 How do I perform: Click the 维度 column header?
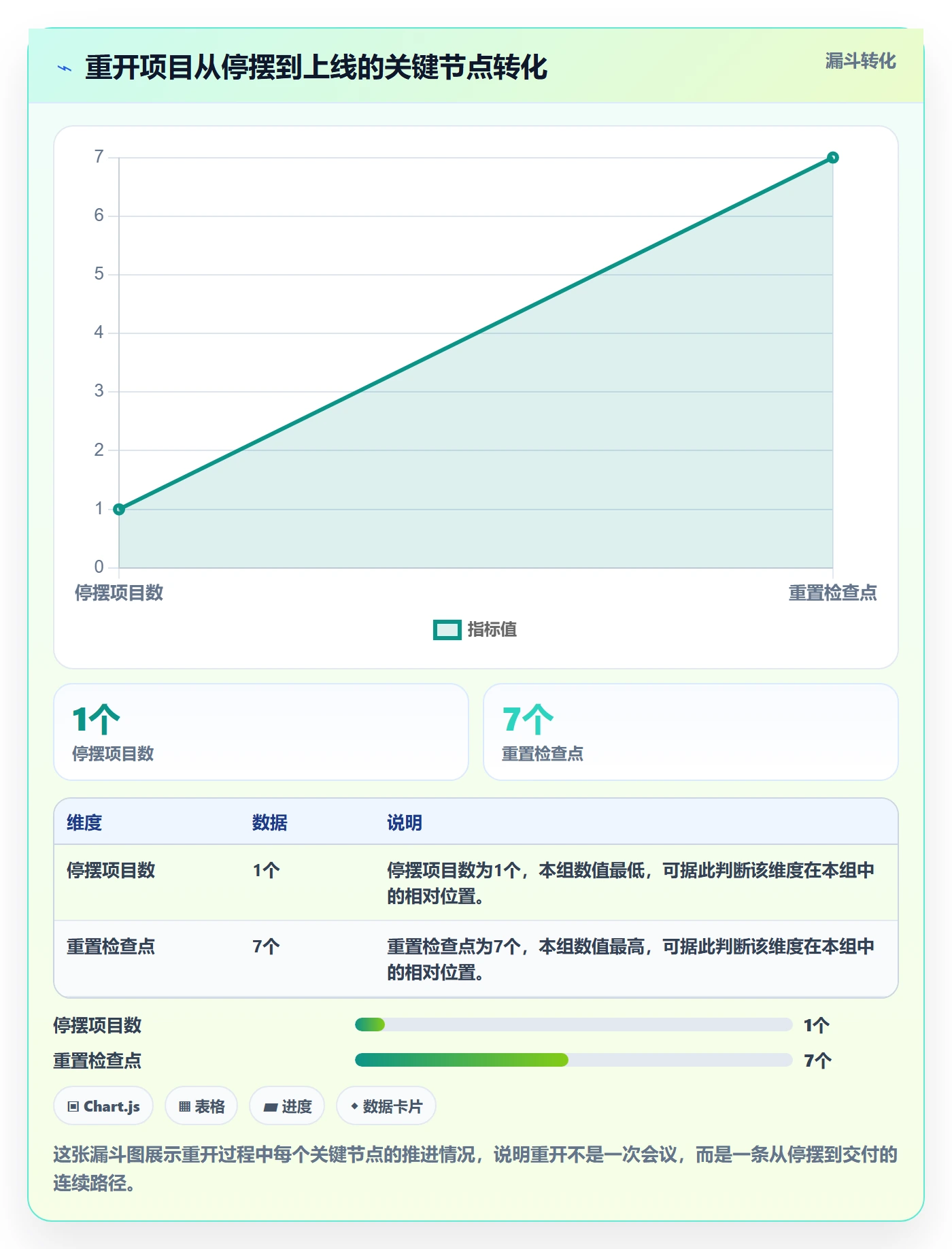coord(84,822)
